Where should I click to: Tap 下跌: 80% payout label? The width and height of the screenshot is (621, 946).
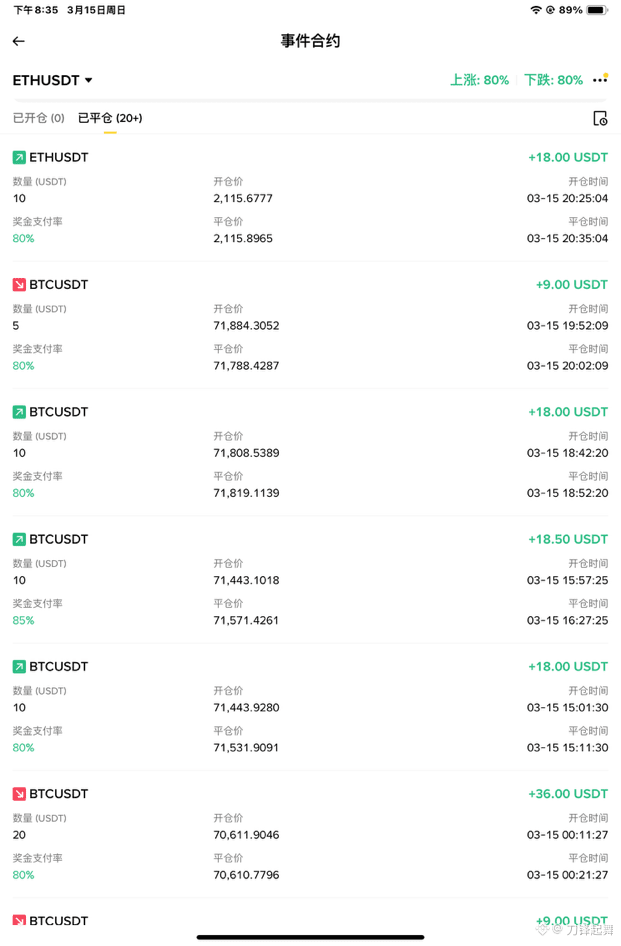pos(553,80)
